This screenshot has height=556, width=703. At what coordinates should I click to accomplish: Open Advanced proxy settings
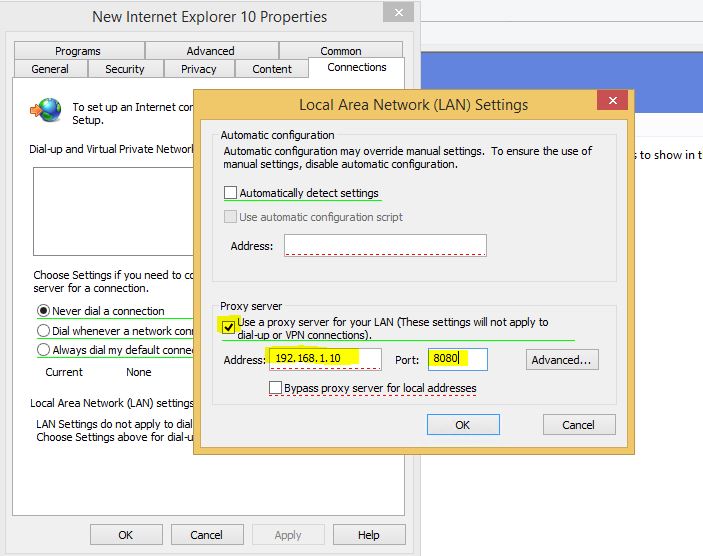tap(562, 360)
